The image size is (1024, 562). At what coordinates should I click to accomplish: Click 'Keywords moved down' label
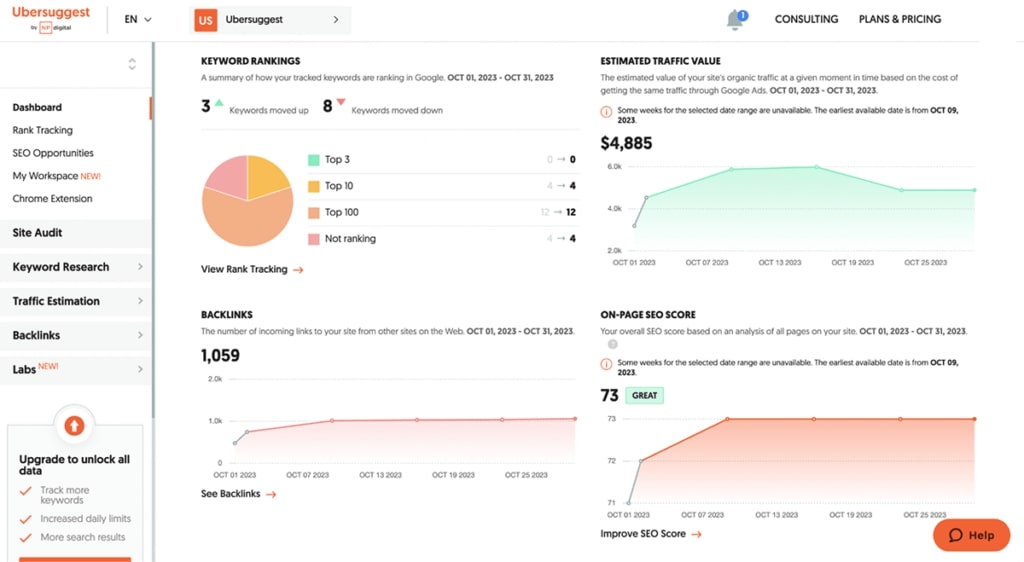[397, 110]
